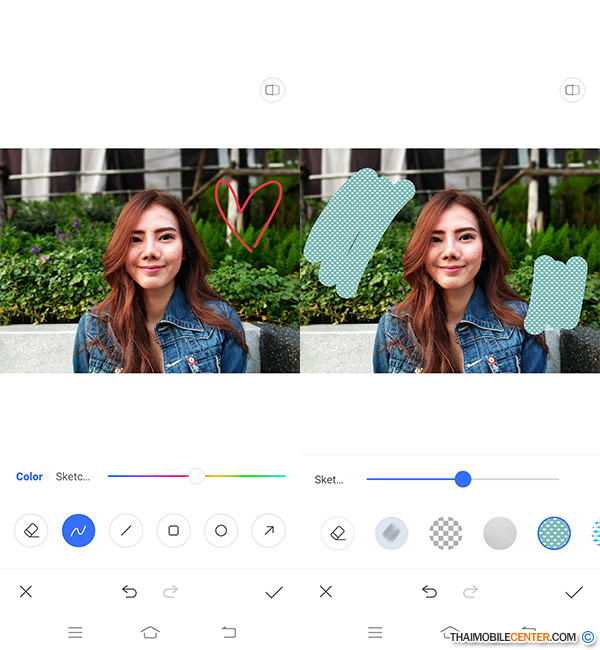Open the Color tab in left screen

pos(29,477)
